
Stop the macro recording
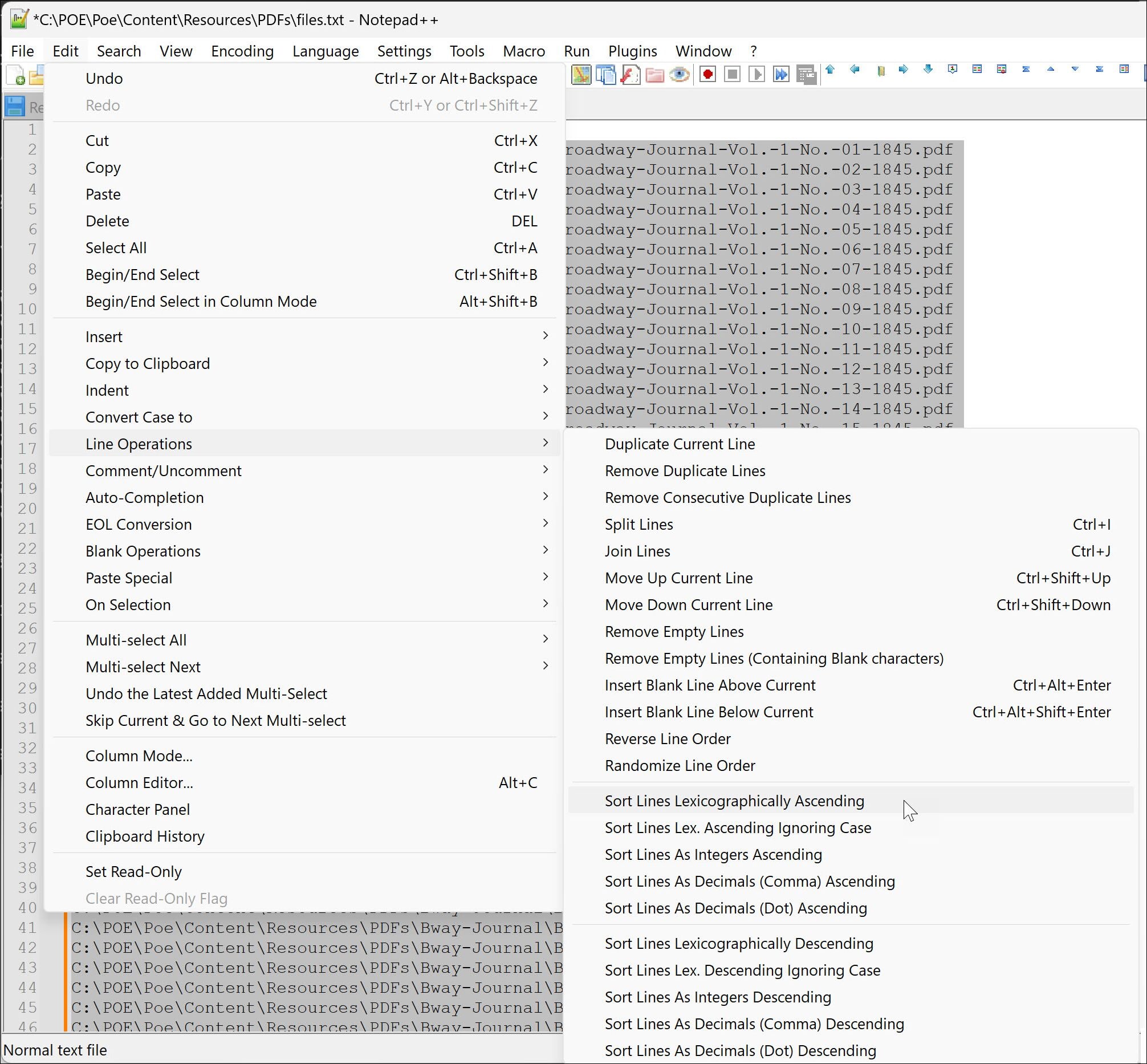click(731, 75)
